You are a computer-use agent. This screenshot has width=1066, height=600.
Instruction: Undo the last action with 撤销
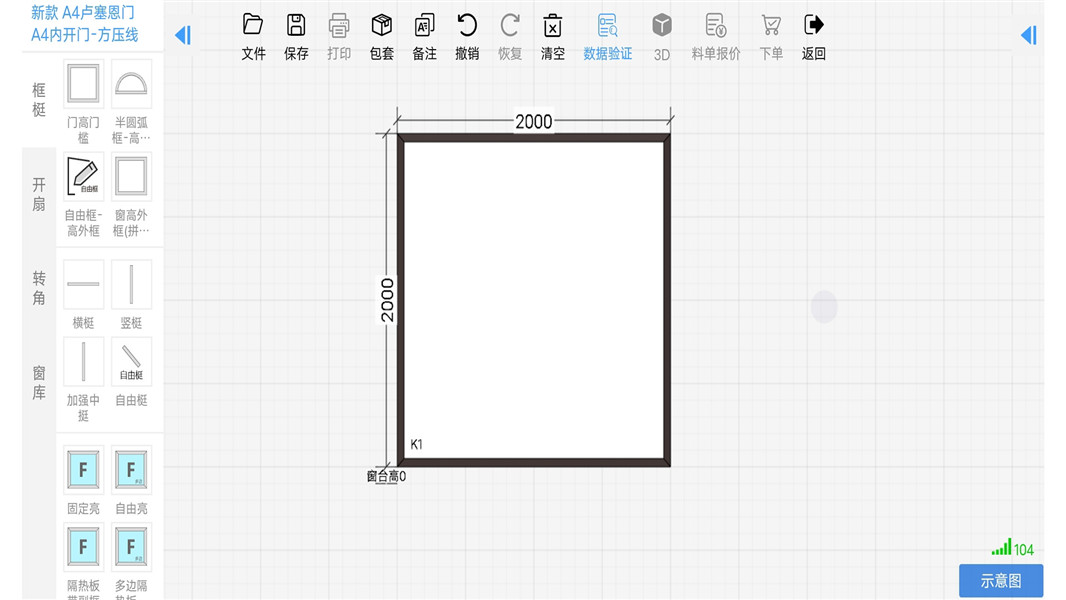click(467, 26)
